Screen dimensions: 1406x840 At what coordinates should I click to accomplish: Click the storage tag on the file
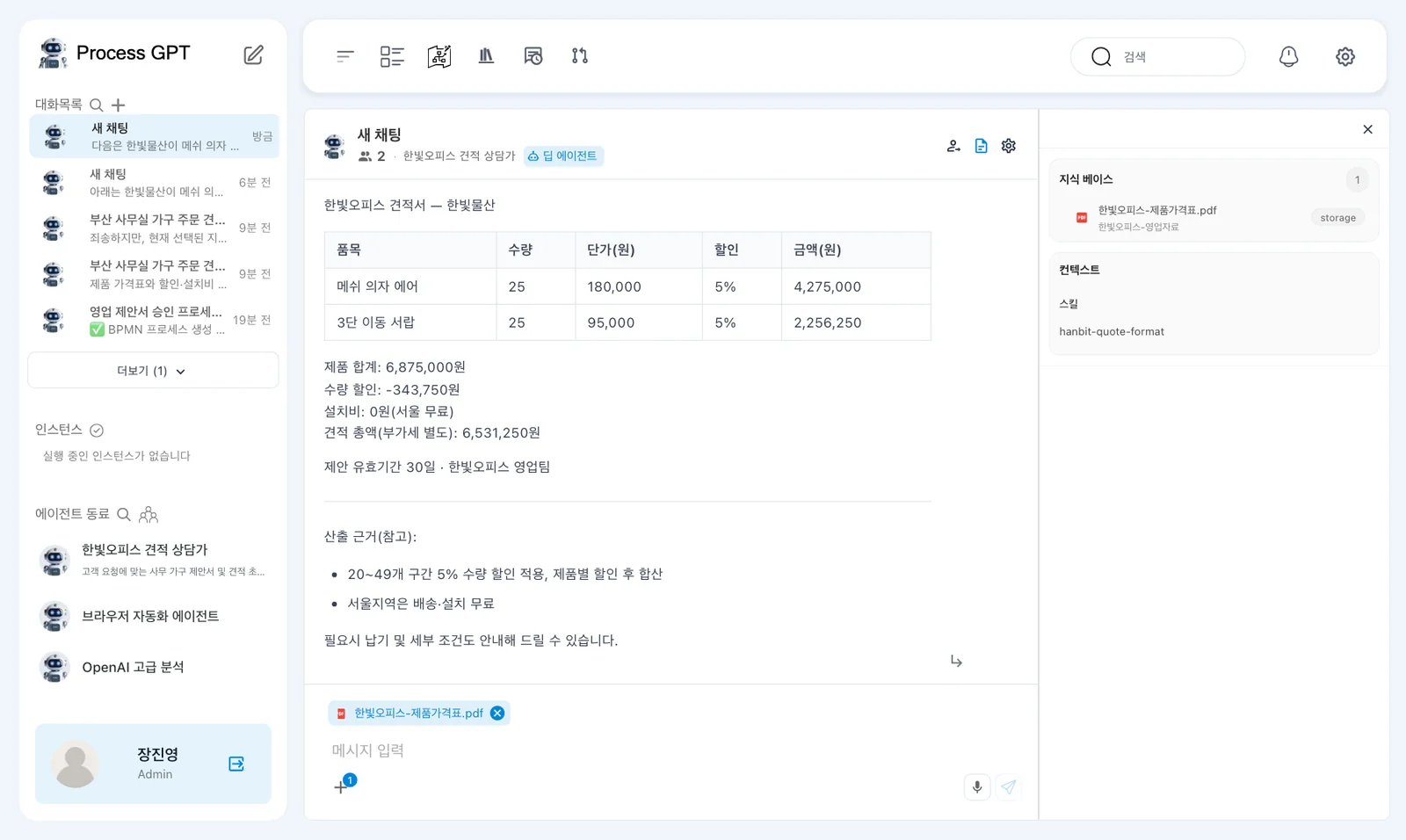pyautogui.click(x=1337, y=218)
